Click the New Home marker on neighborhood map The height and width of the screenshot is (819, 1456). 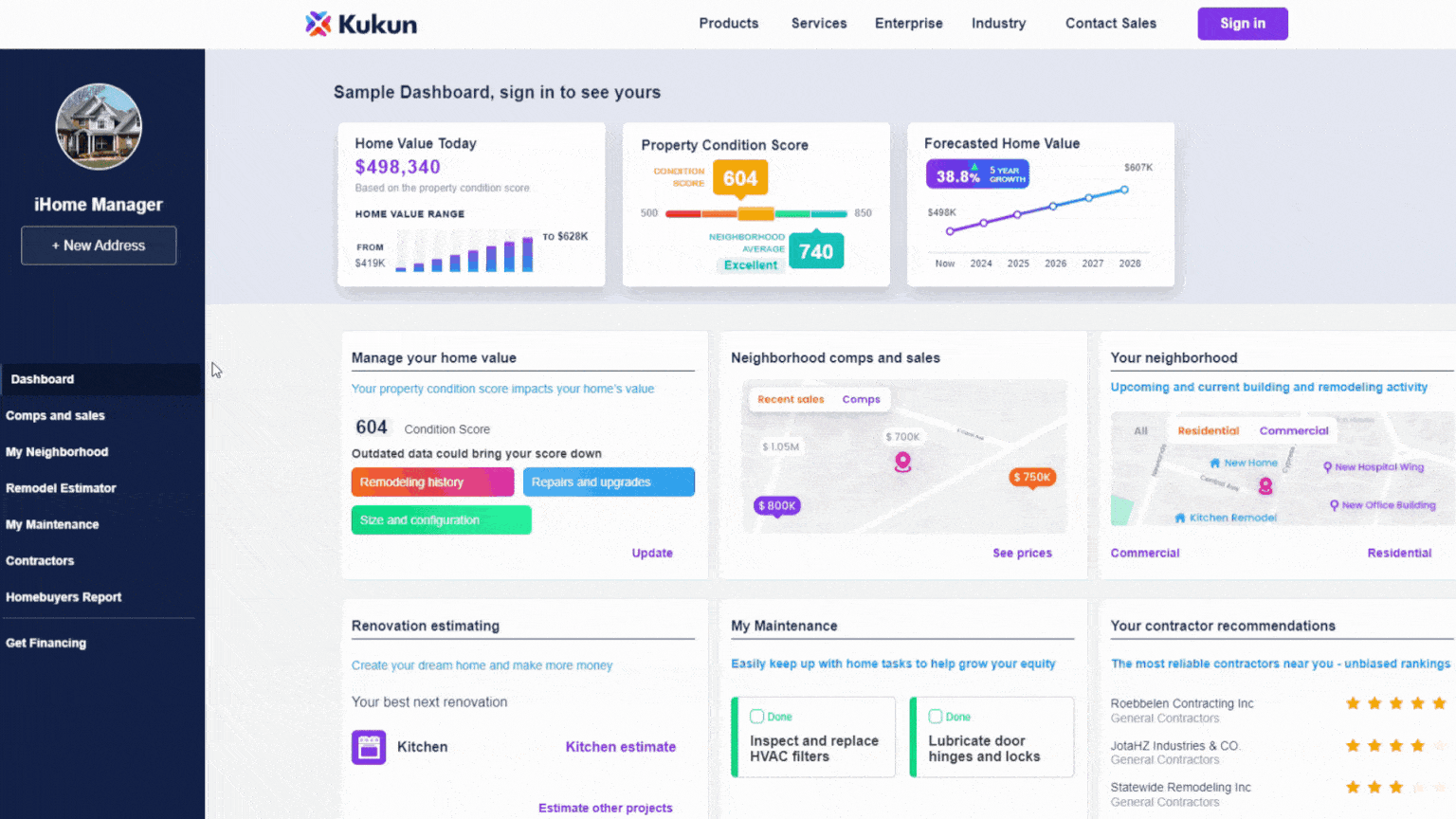(x=1243, y=463)
